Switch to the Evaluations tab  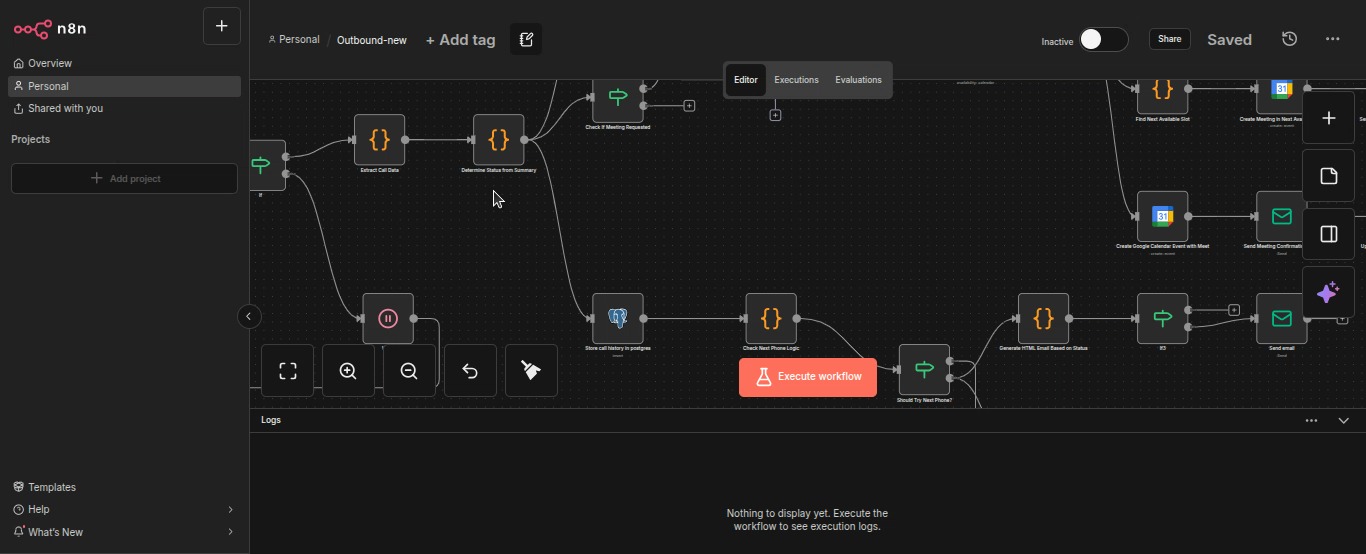(x=858, y=80)
